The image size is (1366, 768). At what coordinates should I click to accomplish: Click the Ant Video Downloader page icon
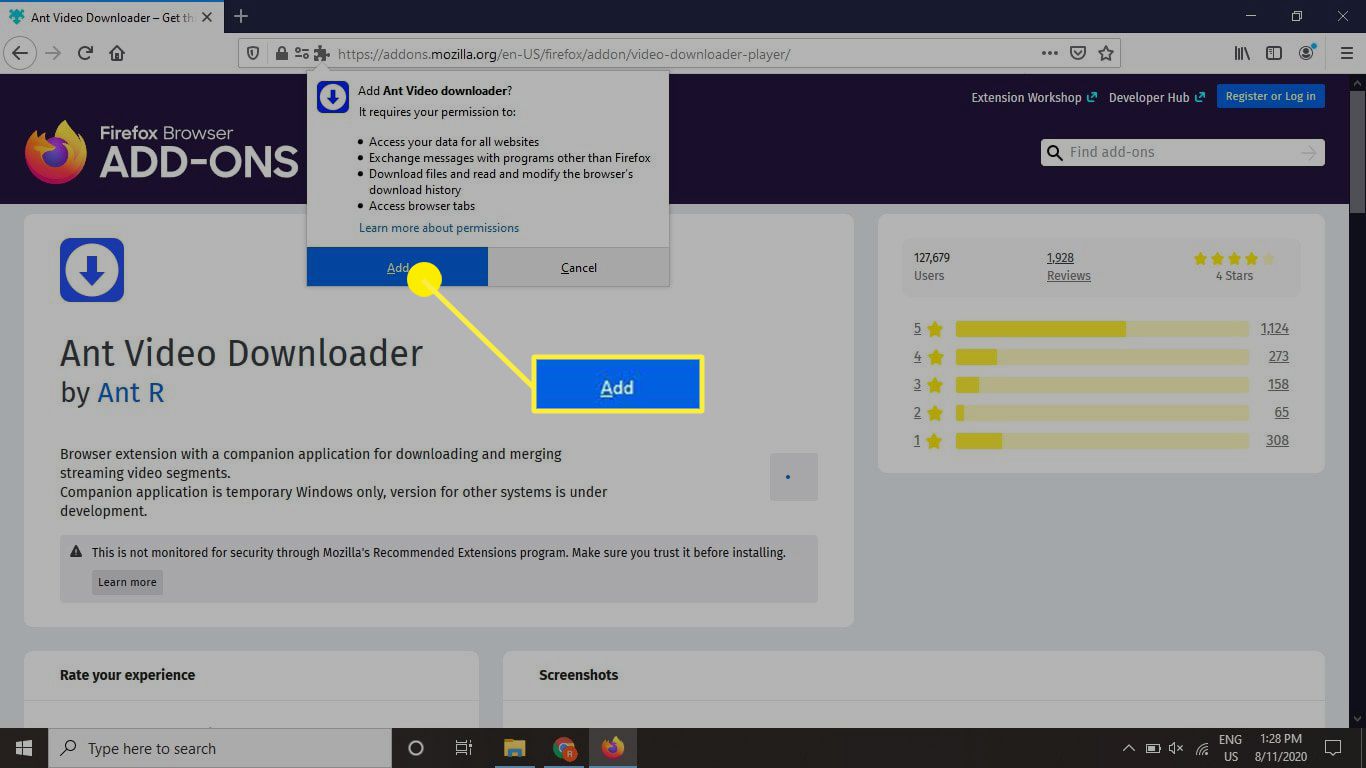tap(92, 270)
